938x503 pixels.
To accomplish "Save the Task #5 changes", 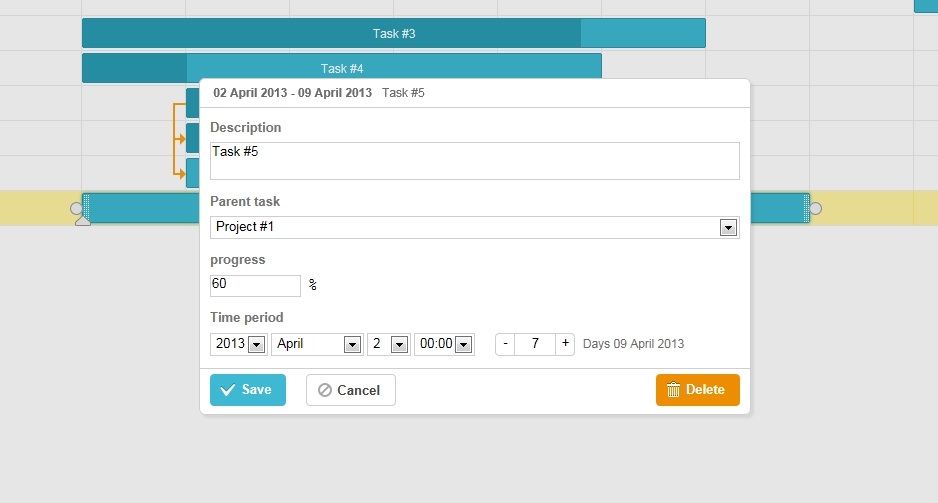I will pos(248,390).
